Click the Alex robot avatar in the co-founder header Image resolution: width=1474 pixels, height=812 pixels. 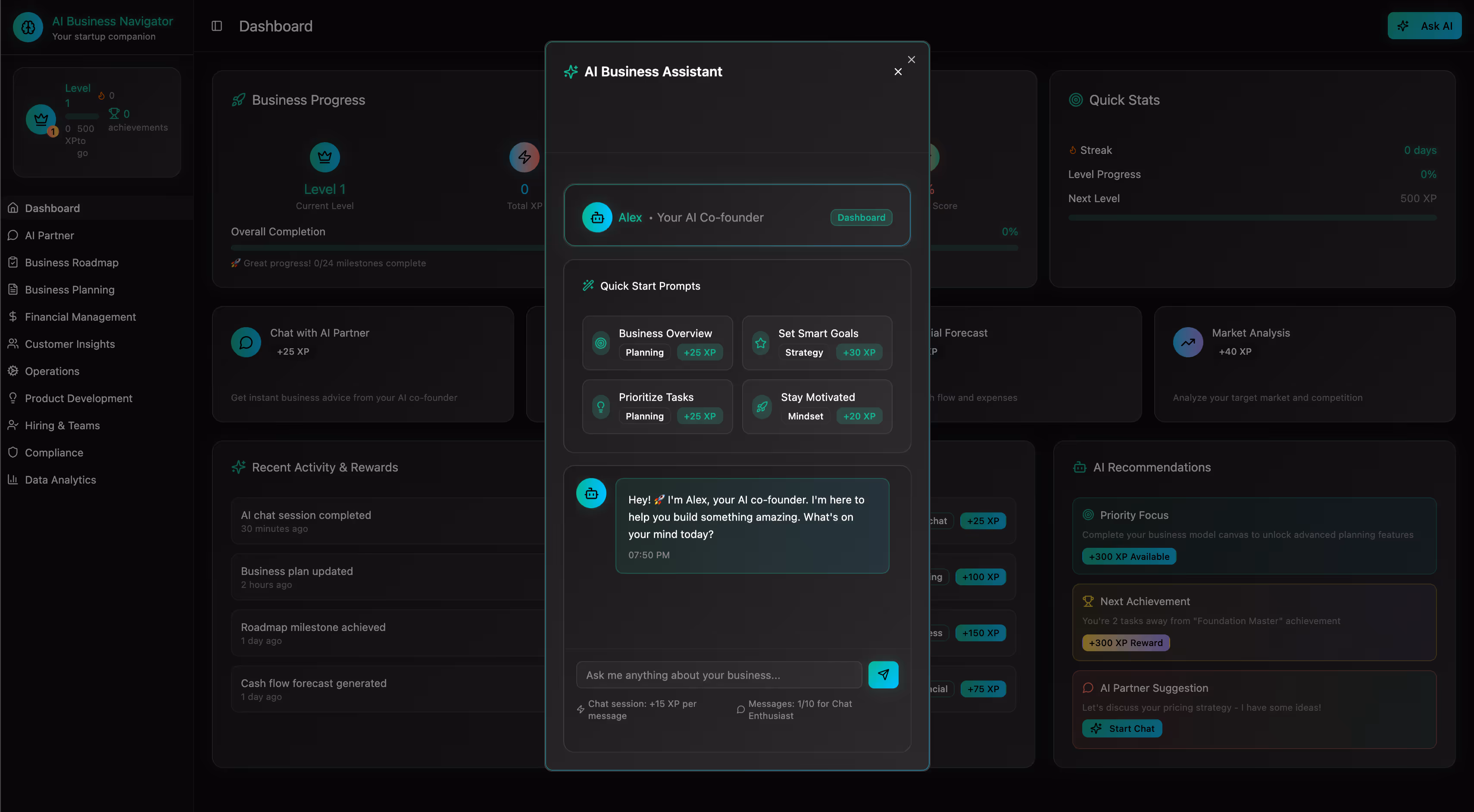click(x=597, y=218)
